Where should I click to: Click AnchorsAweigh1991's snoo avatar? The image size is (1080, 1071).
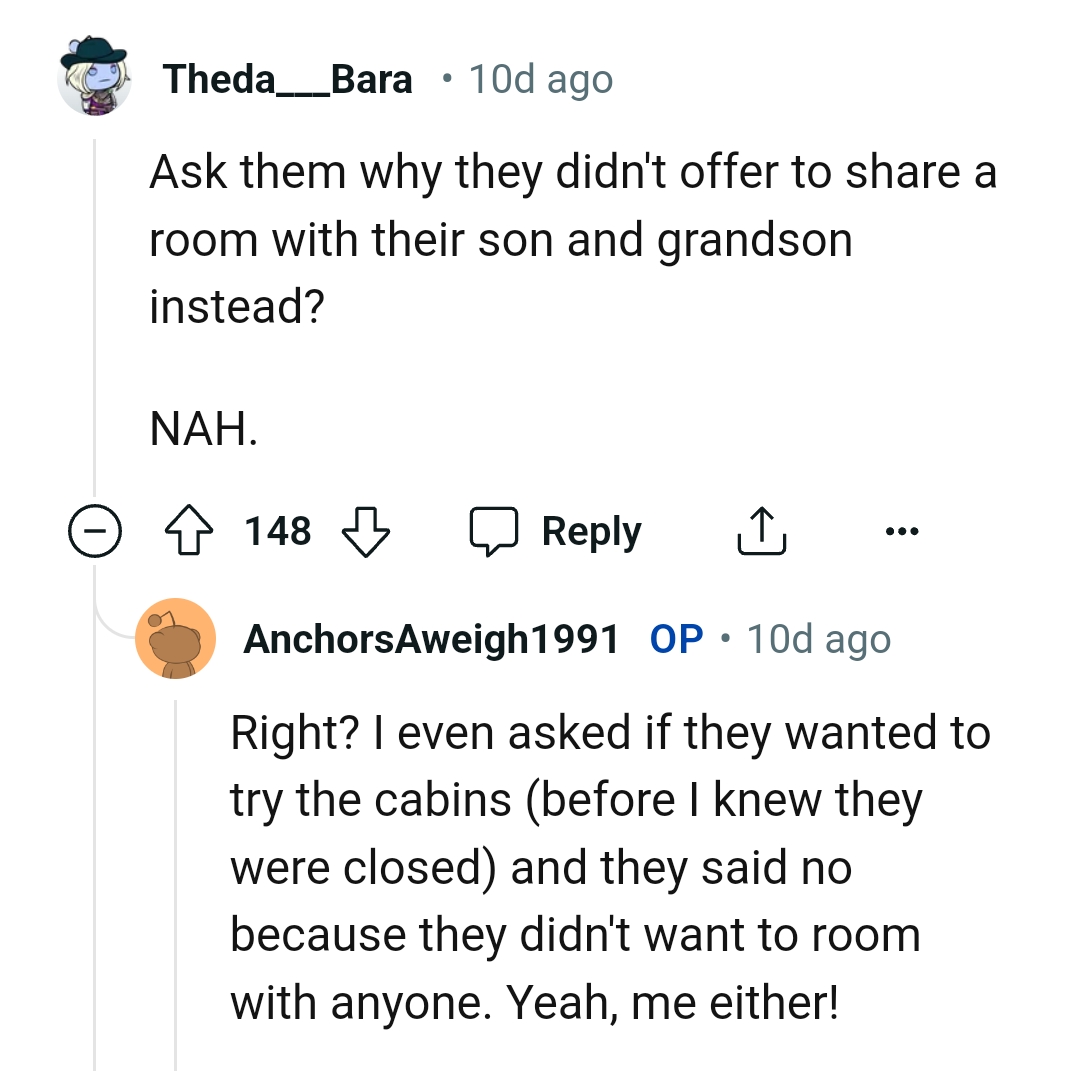point(176,639)
